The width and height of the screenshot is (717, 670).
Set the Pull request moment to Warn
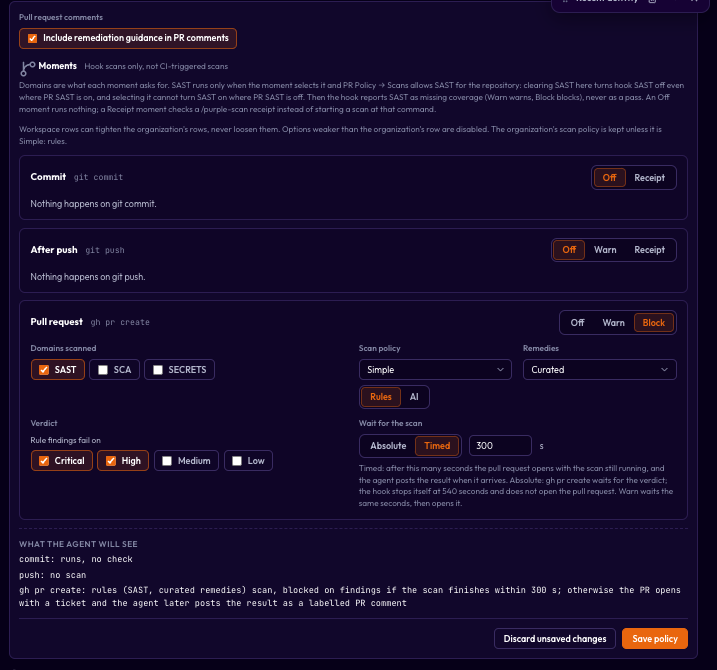[x=613, y=323]
